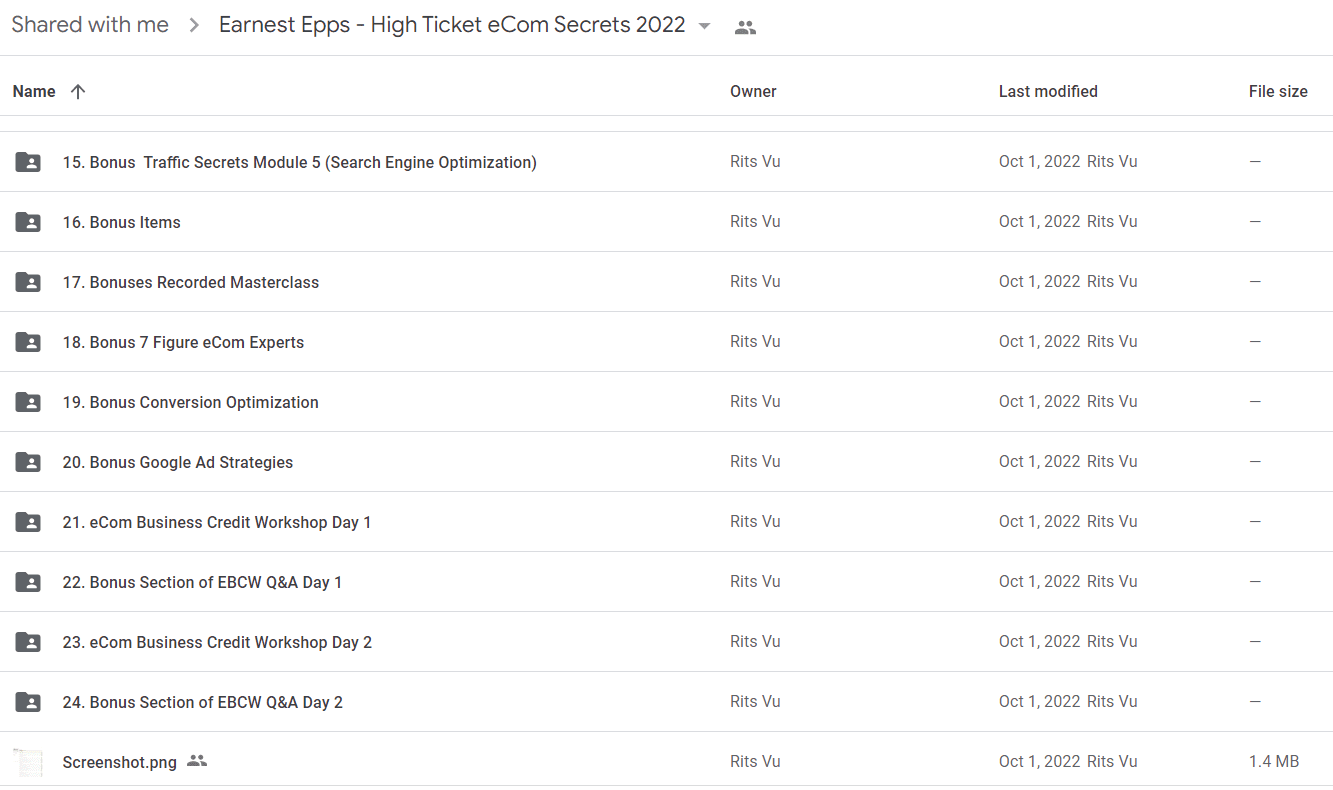Click folder icon of 24. Bonus Section EBCW Q&A Day 2
Image resolution: width=1333 pixels, height=790 pixels.
(28, 702)
